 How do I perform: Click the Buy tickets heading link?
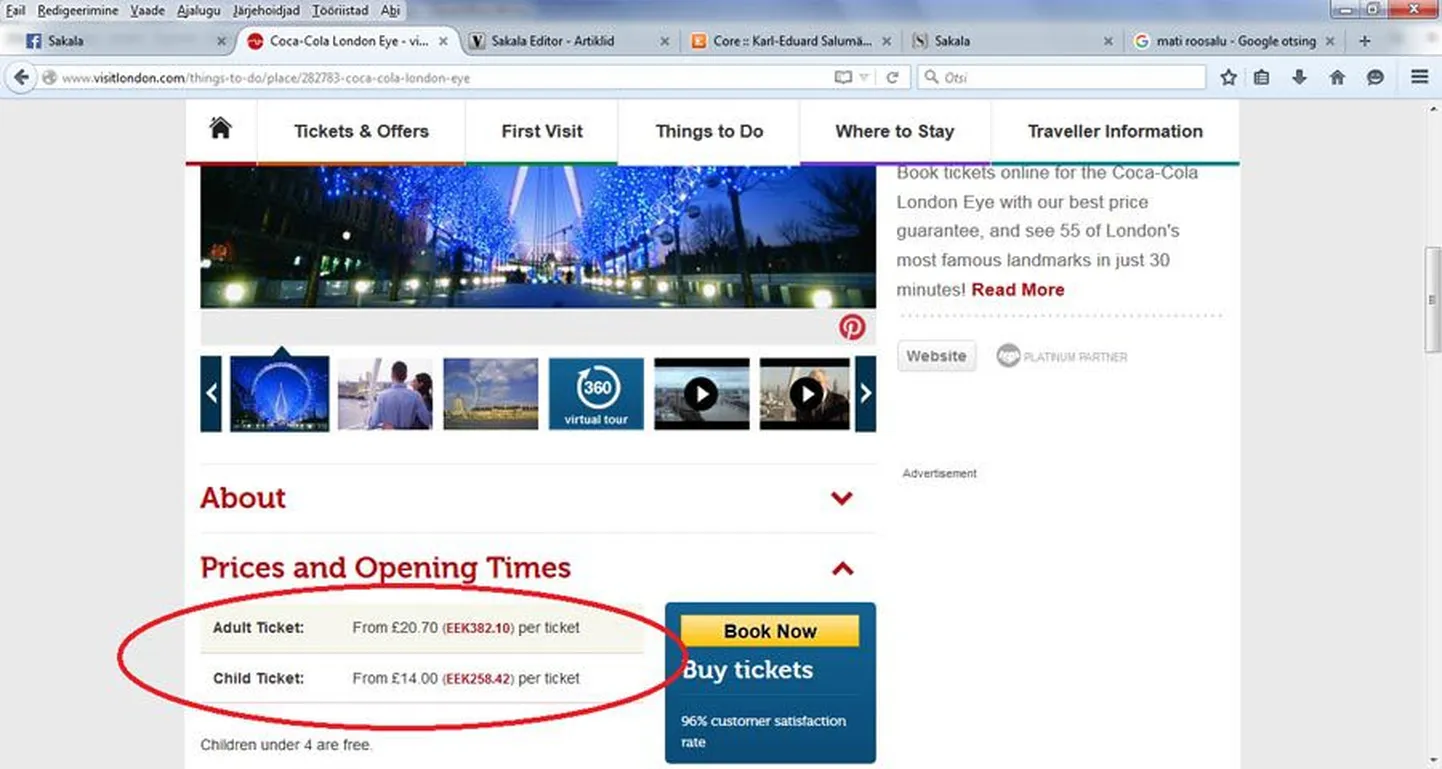pyautogui.click(x=748, y=670)
